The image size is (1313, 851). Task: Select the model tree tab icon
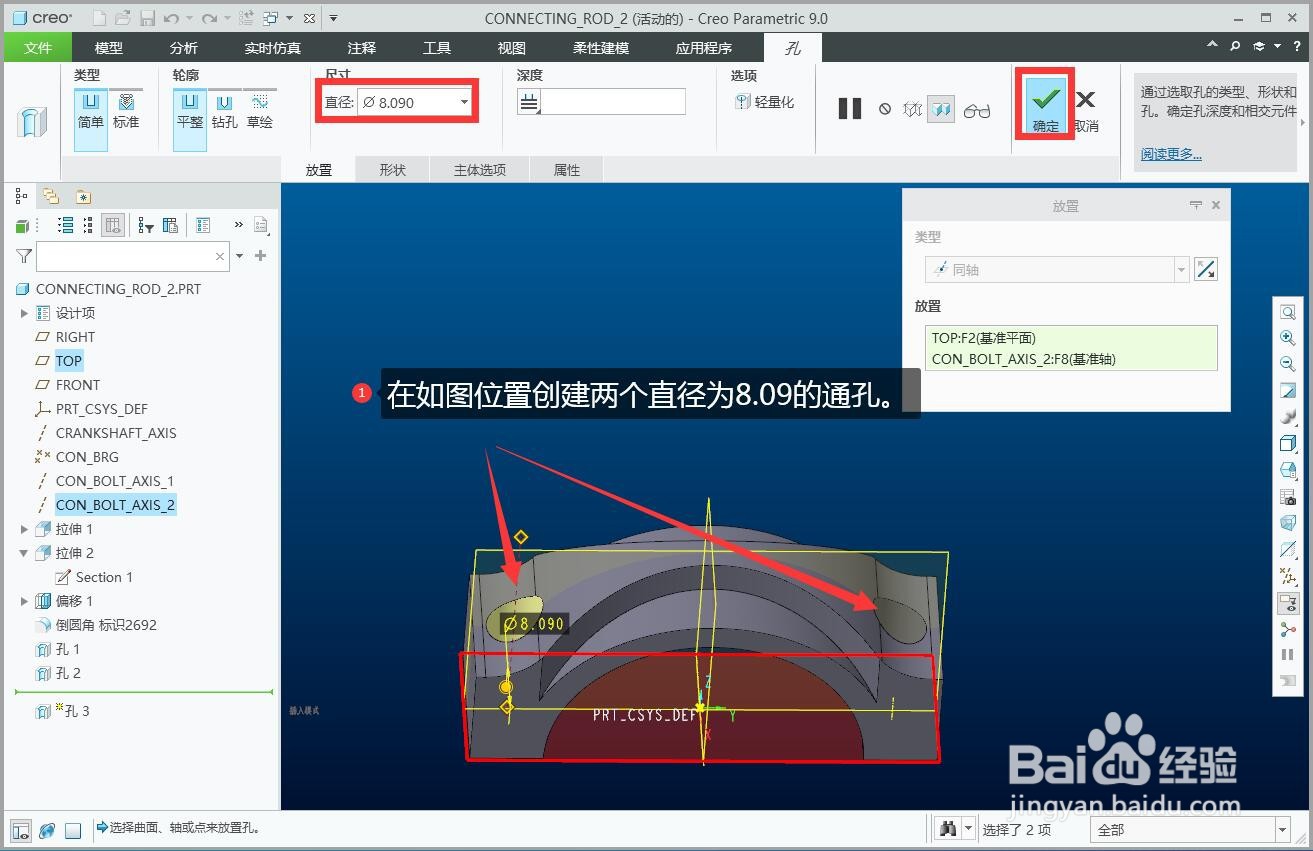pos(22,196)
